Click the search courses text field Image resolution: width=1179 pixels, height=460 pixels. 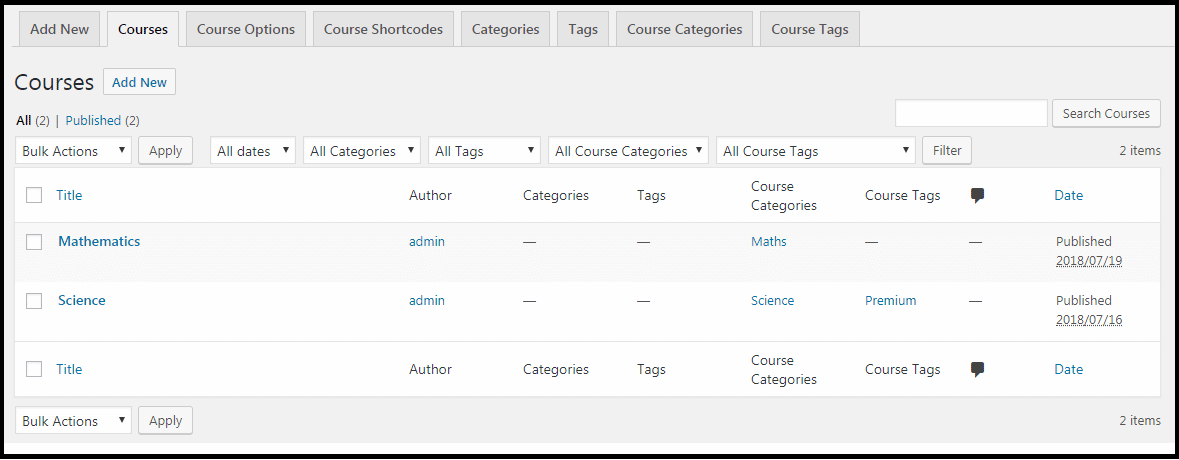point(971,113)
